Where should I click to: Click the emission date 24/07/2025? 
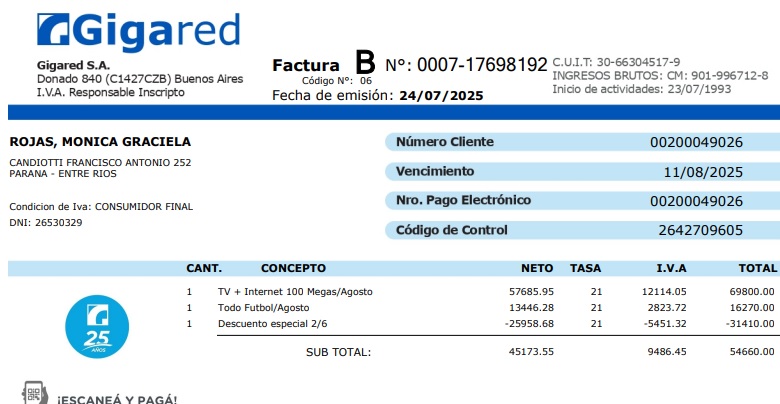pos(440,96)
